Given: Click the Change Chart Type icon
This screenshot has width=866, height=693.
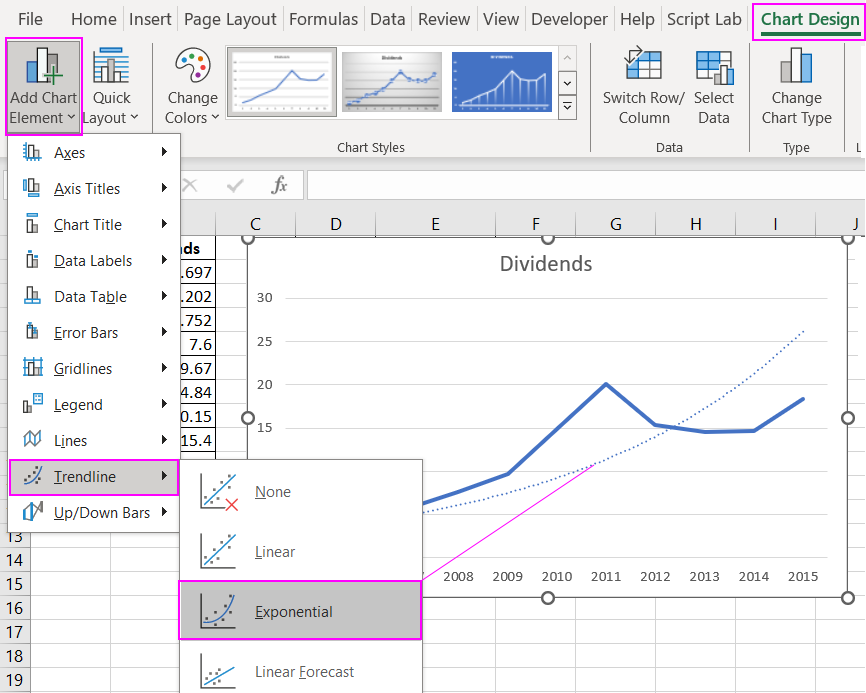Looking at the screenshot, I should click(x=796, y=66).
